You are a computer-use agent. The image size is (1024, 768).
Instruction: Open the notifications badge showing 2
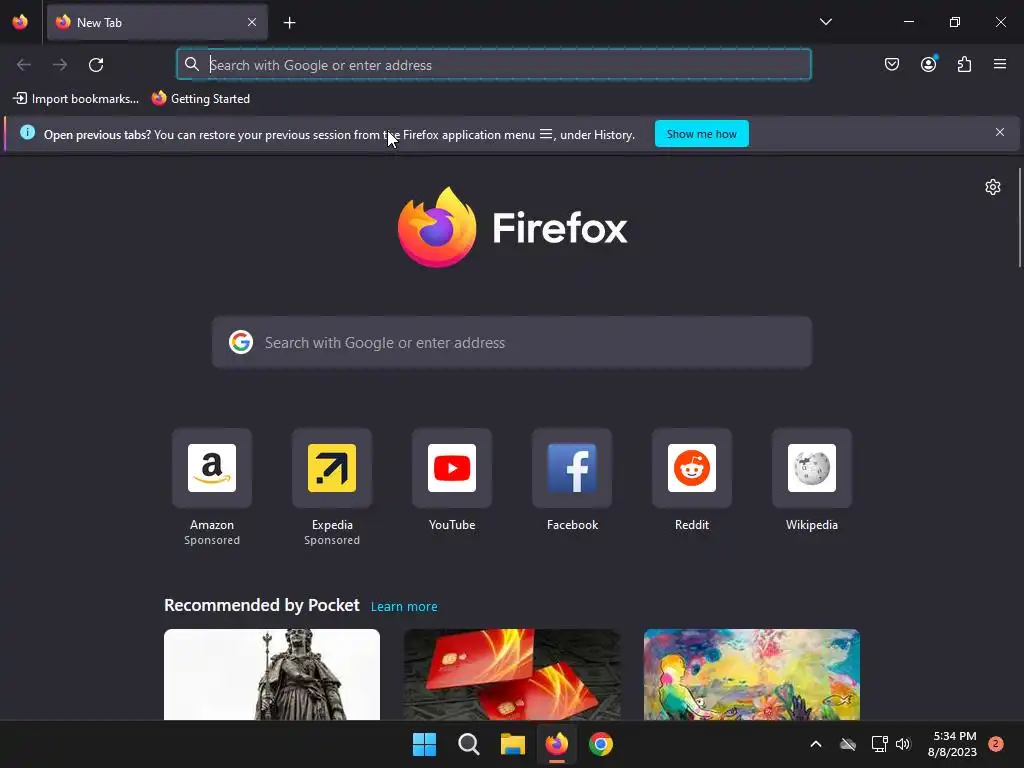pyautogui.click(x=995, y=744)
